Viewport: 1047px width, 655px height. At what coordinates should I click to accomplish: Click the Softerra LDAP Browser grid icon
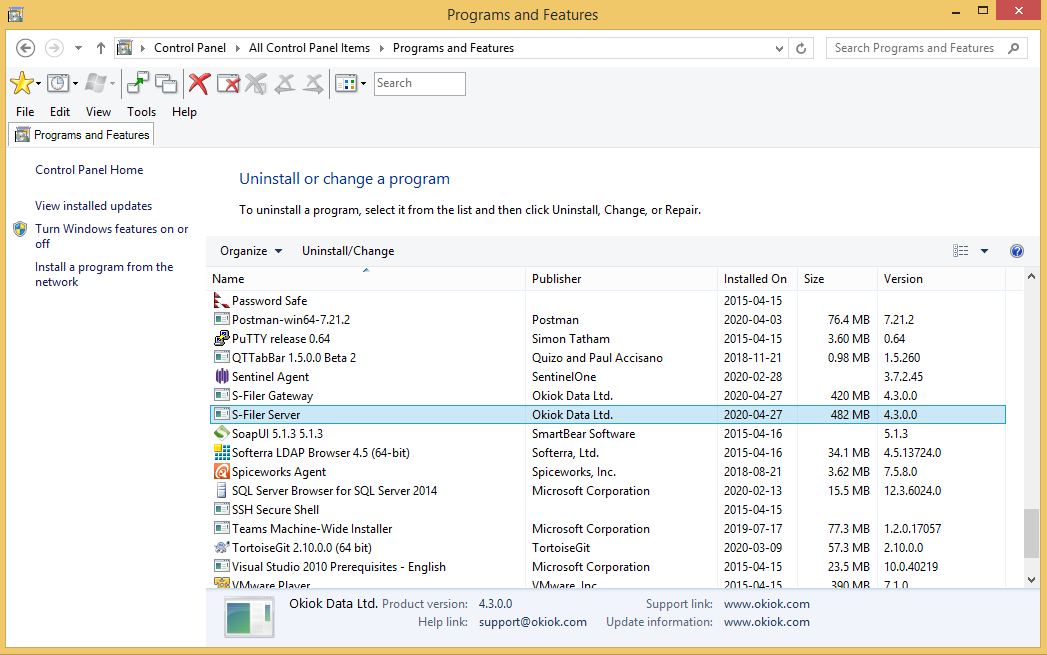pos(222,453)
